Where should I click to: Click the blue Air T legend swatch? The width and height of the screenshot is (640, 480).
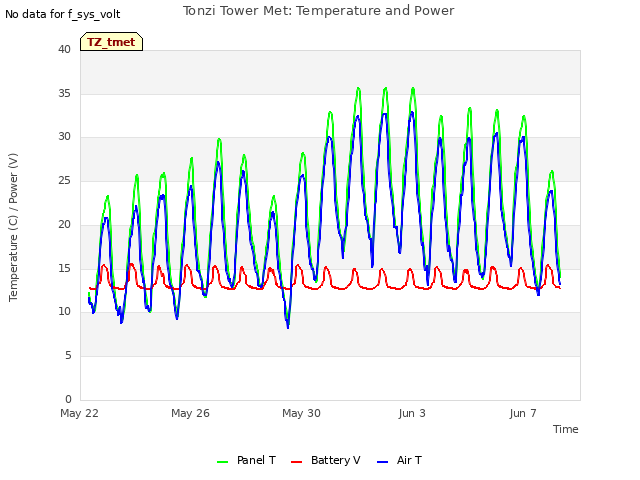[x=382, y=462]
